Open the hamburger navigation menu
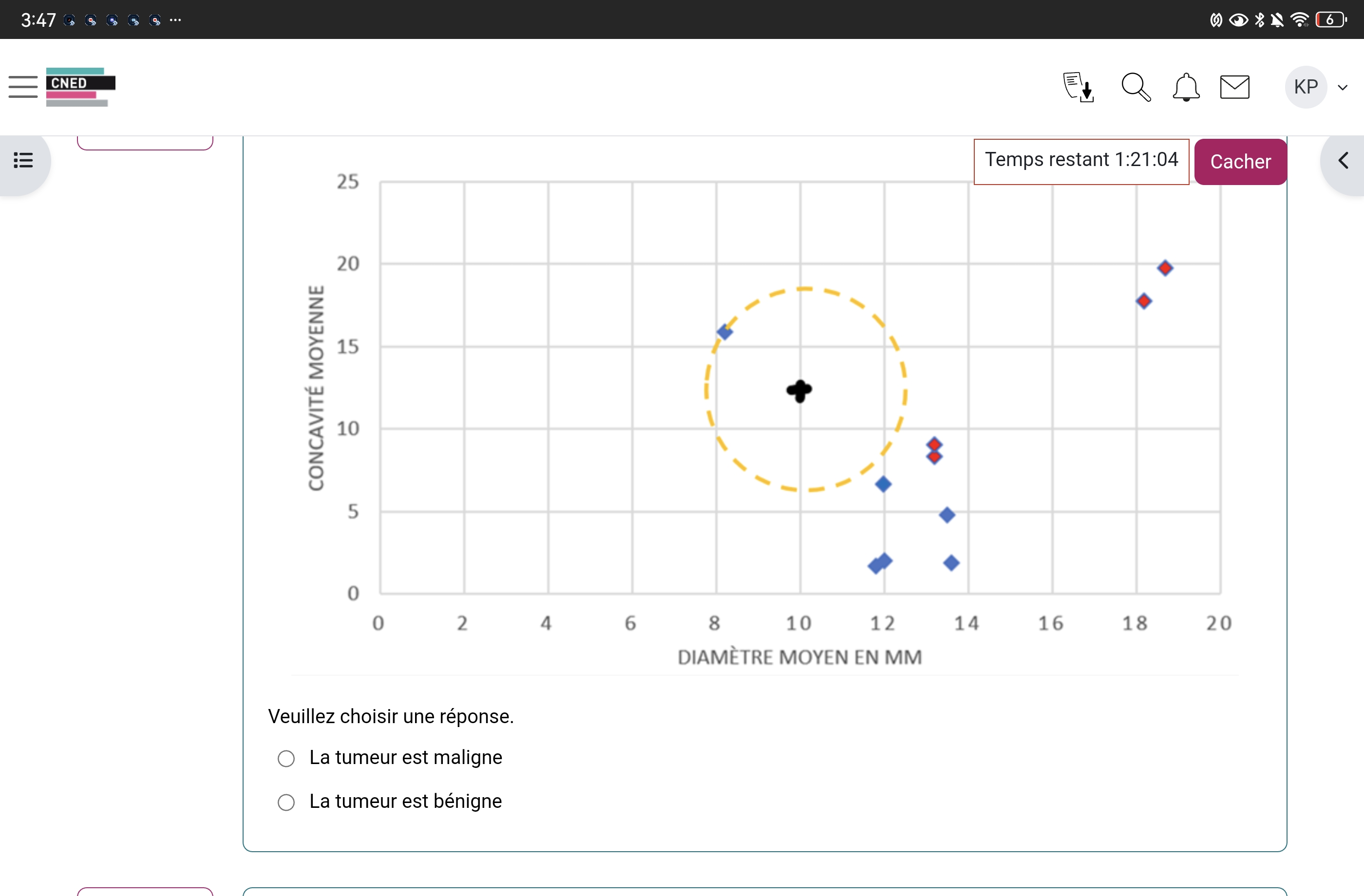Screen dimensions: 1364x896 coord(23,87)
